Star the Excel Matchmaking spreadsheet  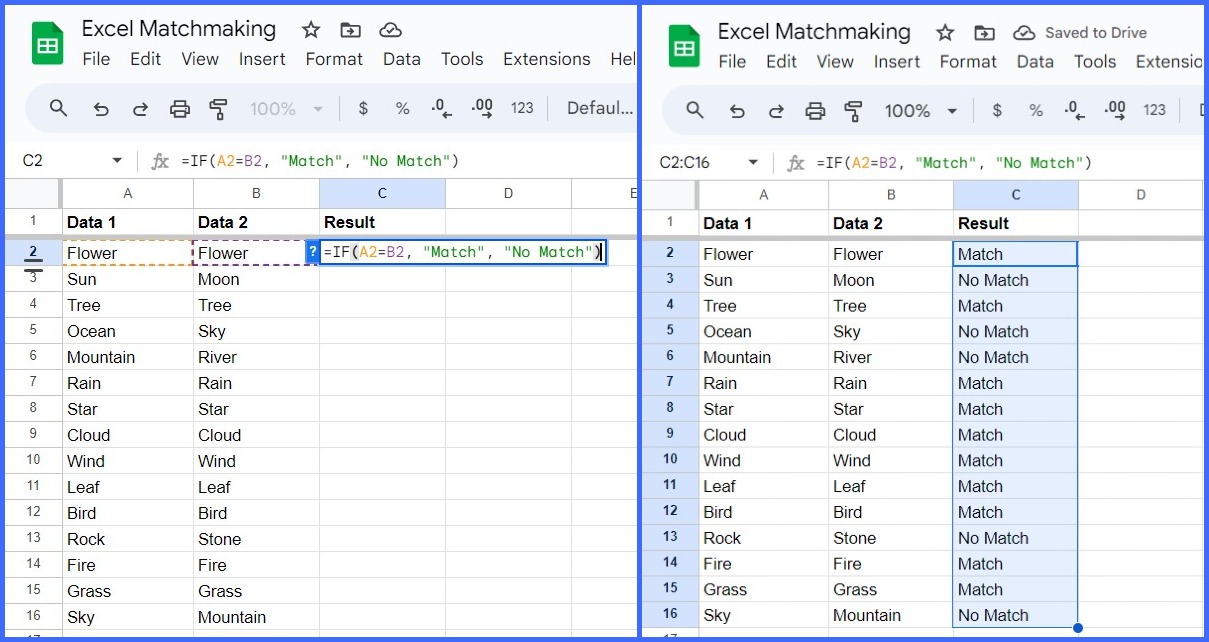[310, 29]
